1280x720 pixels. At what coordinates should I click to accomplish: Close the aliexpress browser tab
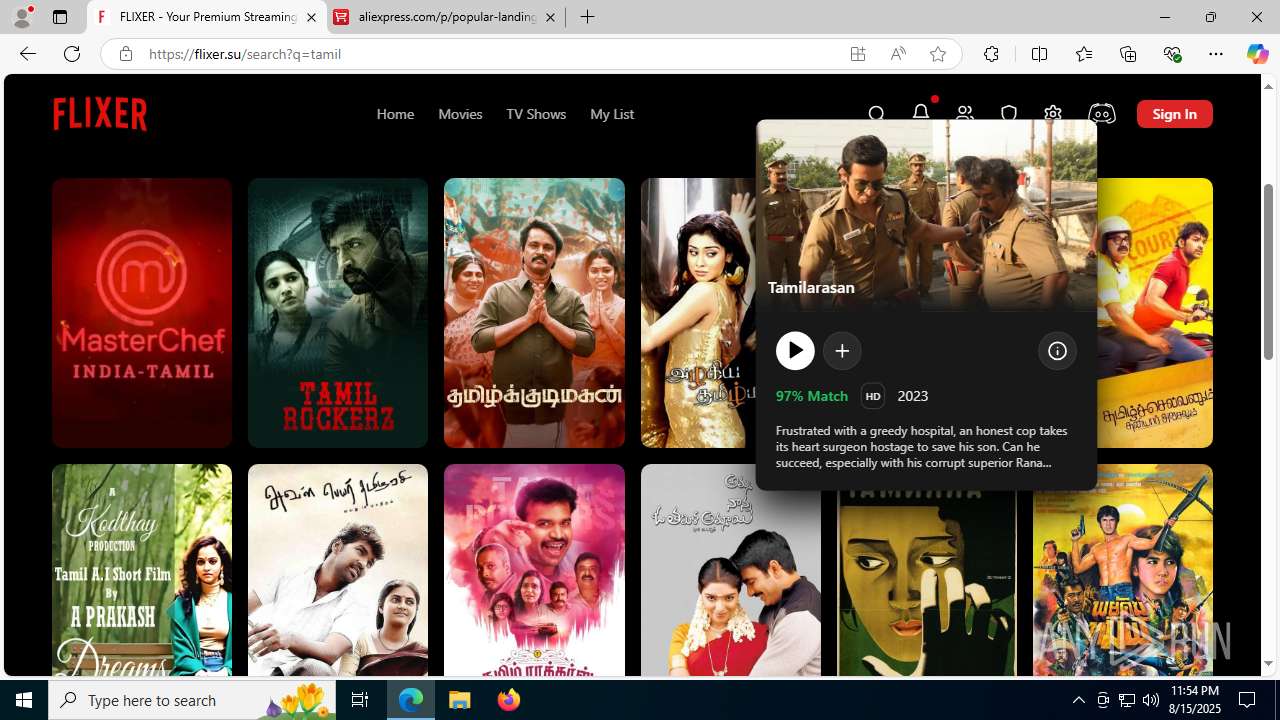[550, 18]
